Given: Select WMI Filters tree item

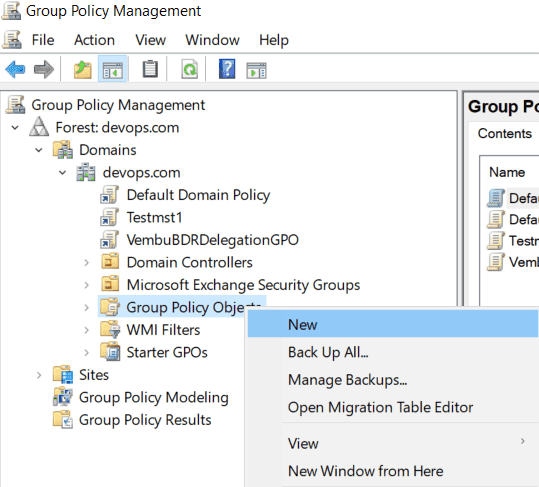Looking at the screenshot, I should (x=163, y=330).
